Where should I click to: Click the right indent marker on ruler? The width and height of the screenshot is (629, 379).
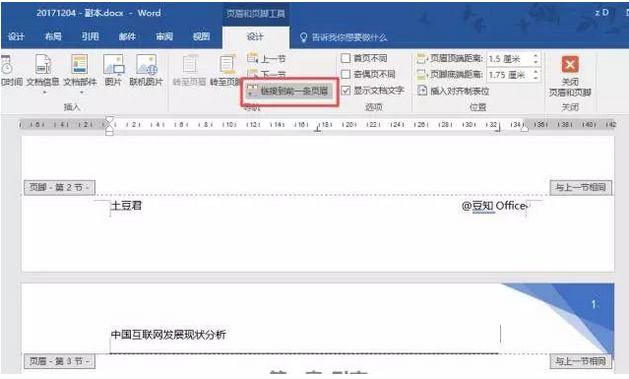pyautogui.click(x=524, y=128)
